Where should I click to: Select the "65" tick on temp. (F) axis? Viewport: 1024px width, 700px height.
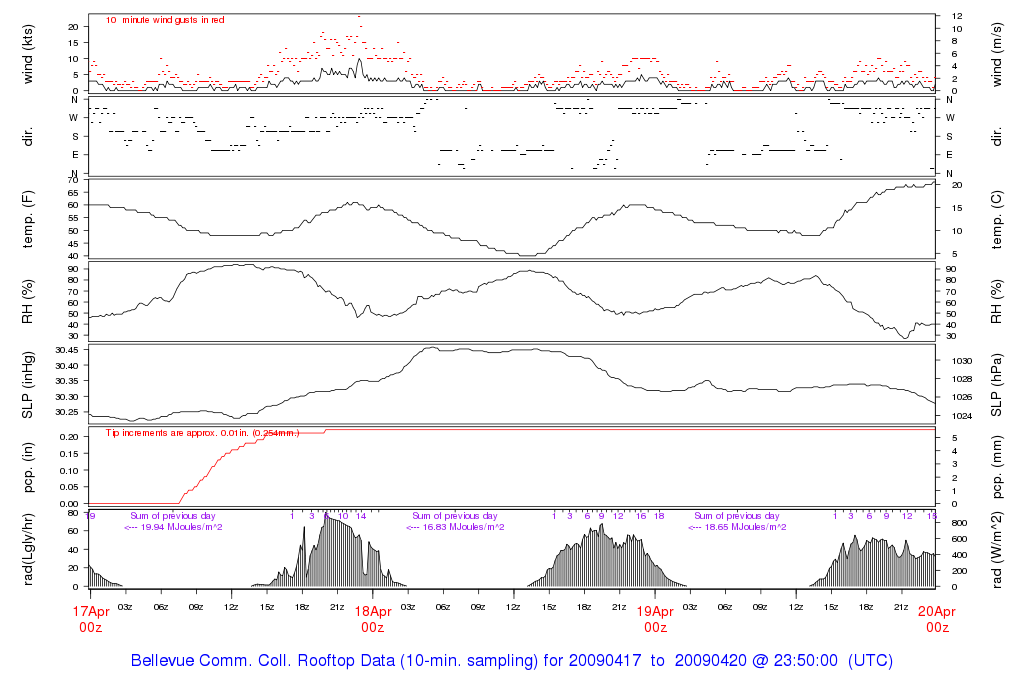click(x=73, y=193)
